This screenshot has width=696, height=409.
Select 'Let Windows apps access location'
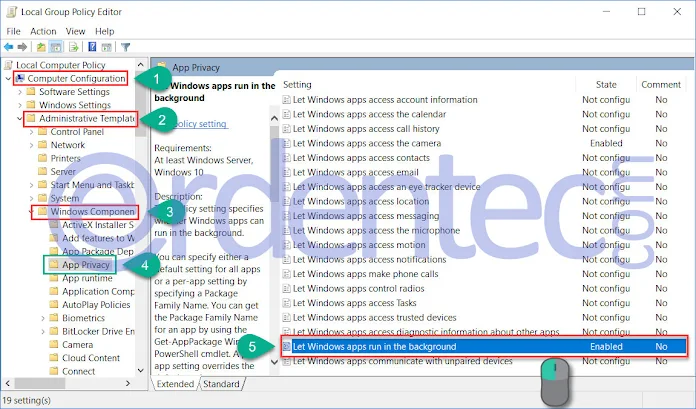click(483, 202)
